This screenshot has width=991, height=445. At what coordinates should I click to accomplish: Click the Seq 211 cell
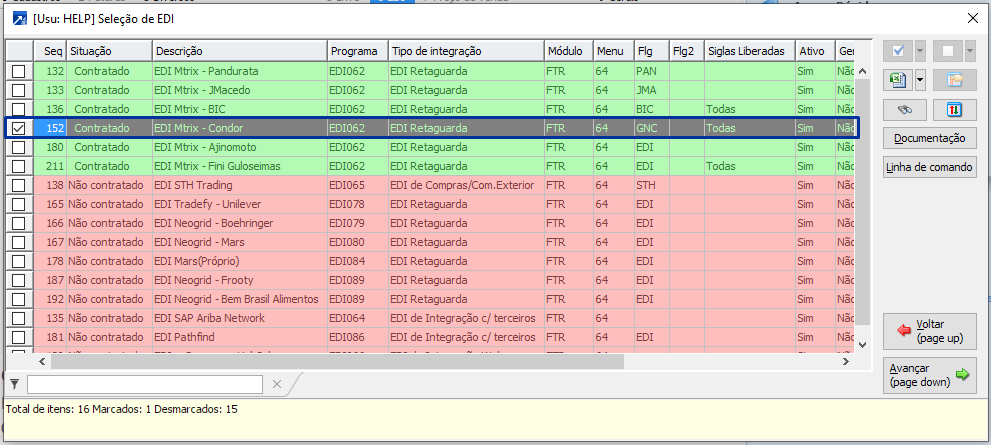pos(49,166)
